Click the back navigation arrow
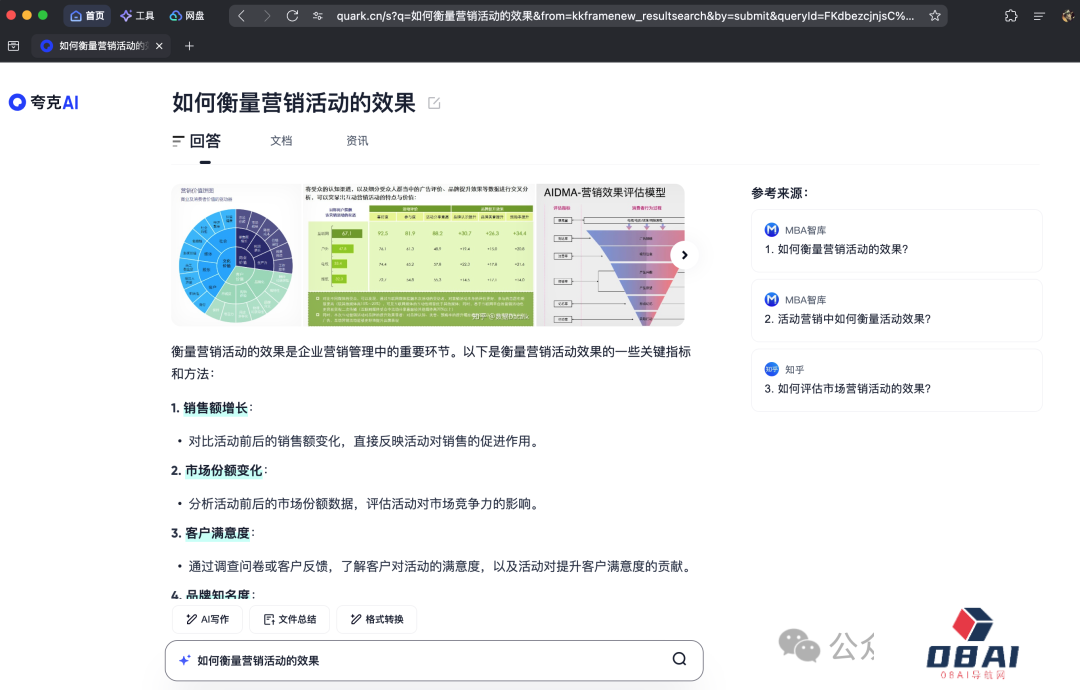 (x=242, y=16)
